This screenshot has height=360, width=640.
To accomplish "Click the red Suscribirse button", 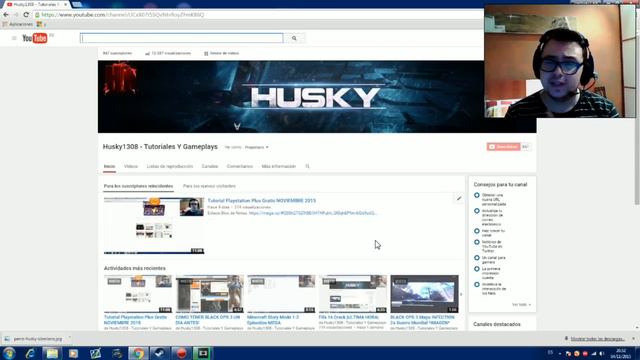I will (504, 147).
